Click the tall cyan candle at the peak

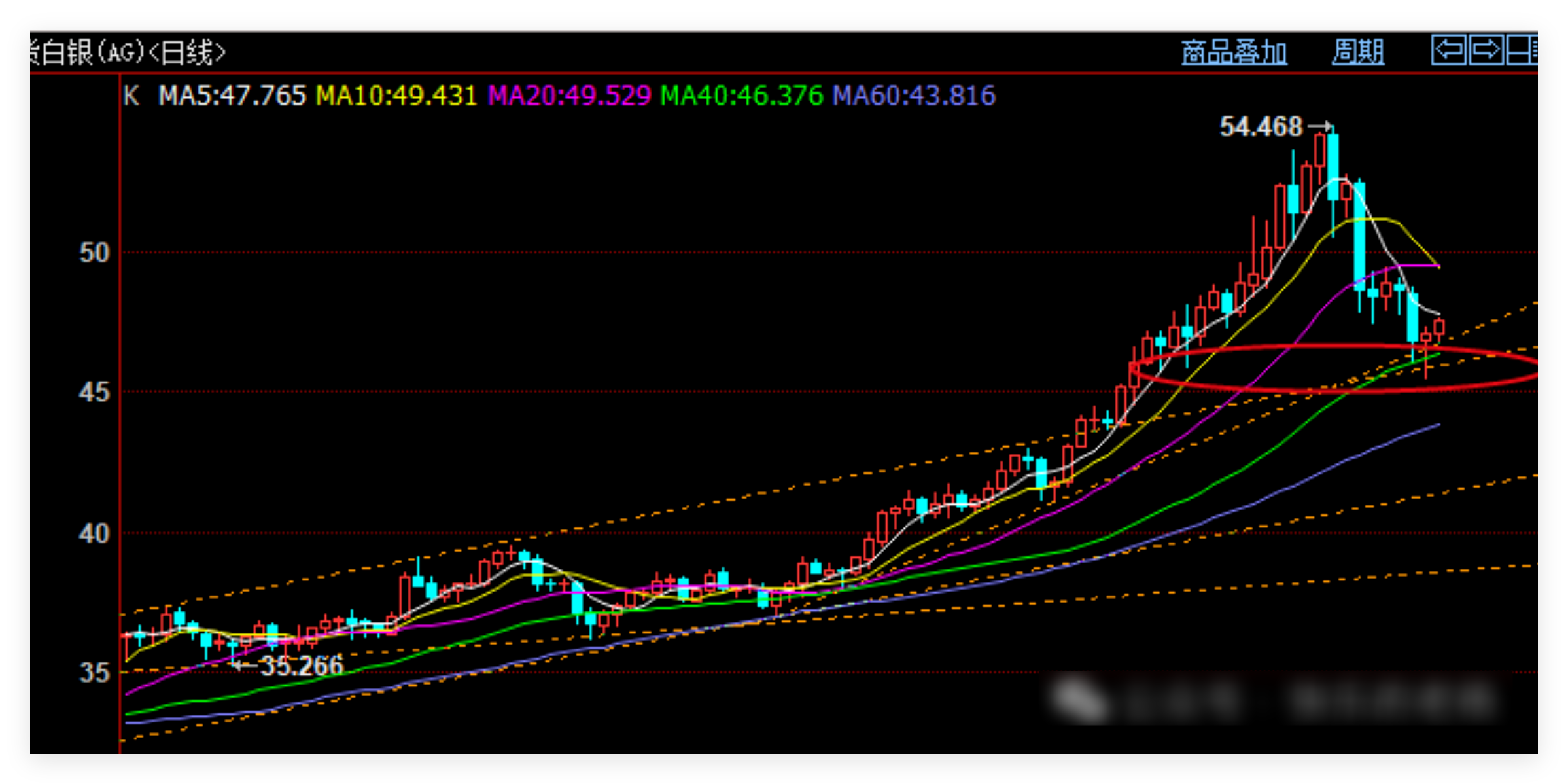click(1333, 167)
